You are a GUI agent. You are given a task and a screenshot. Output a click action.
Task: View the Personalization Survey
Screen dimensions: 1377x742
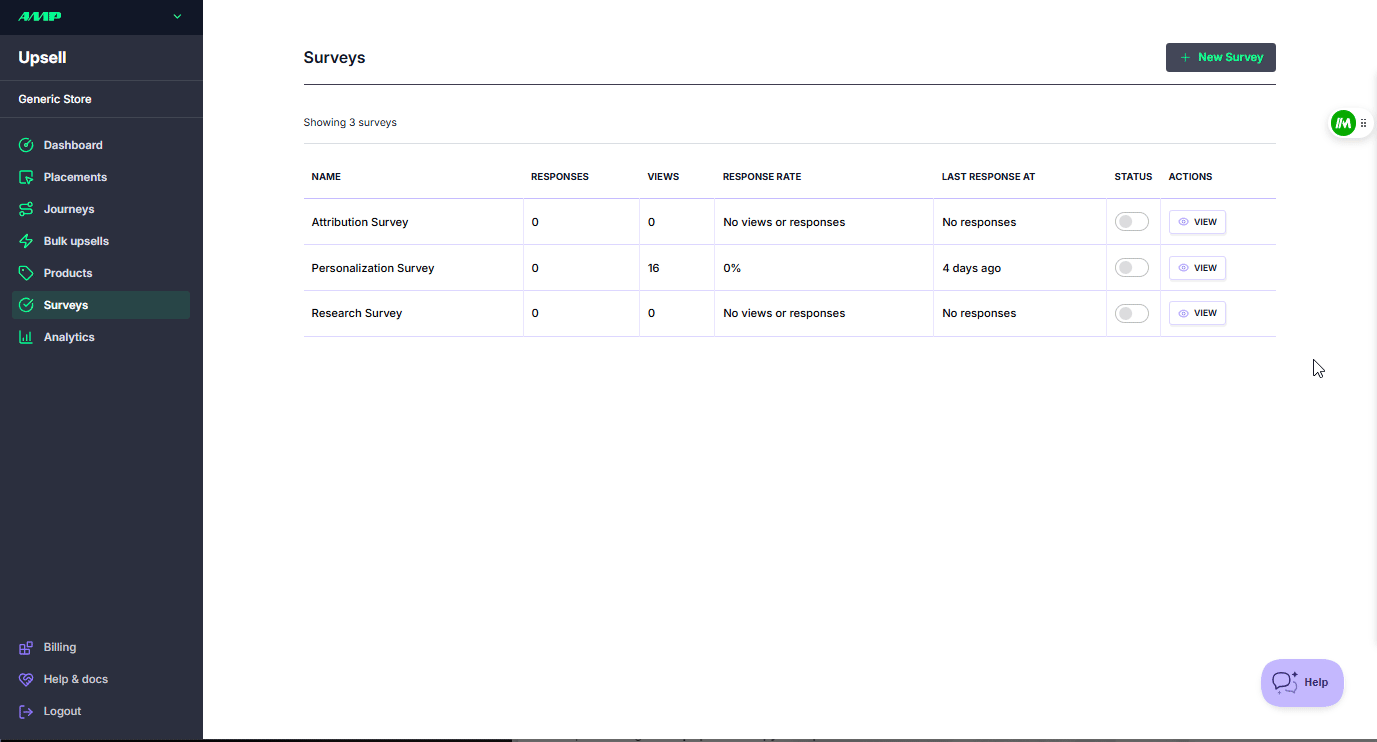click(x=1197, y=268)
